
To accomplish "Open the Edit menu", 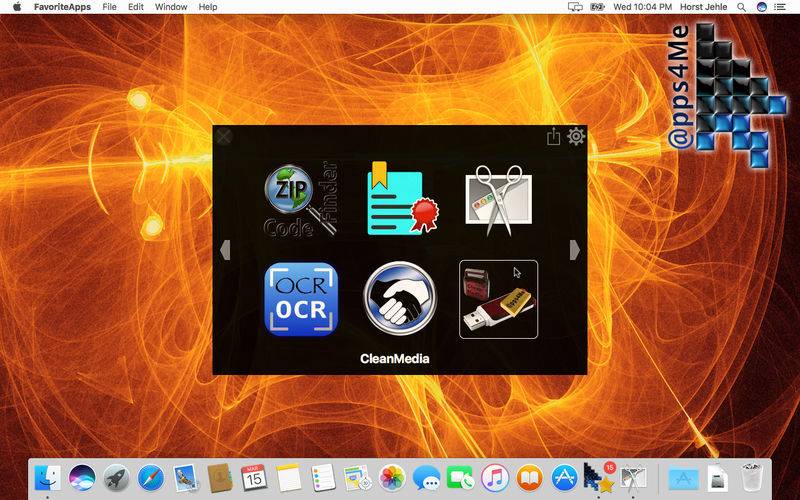I will [136, 7].
